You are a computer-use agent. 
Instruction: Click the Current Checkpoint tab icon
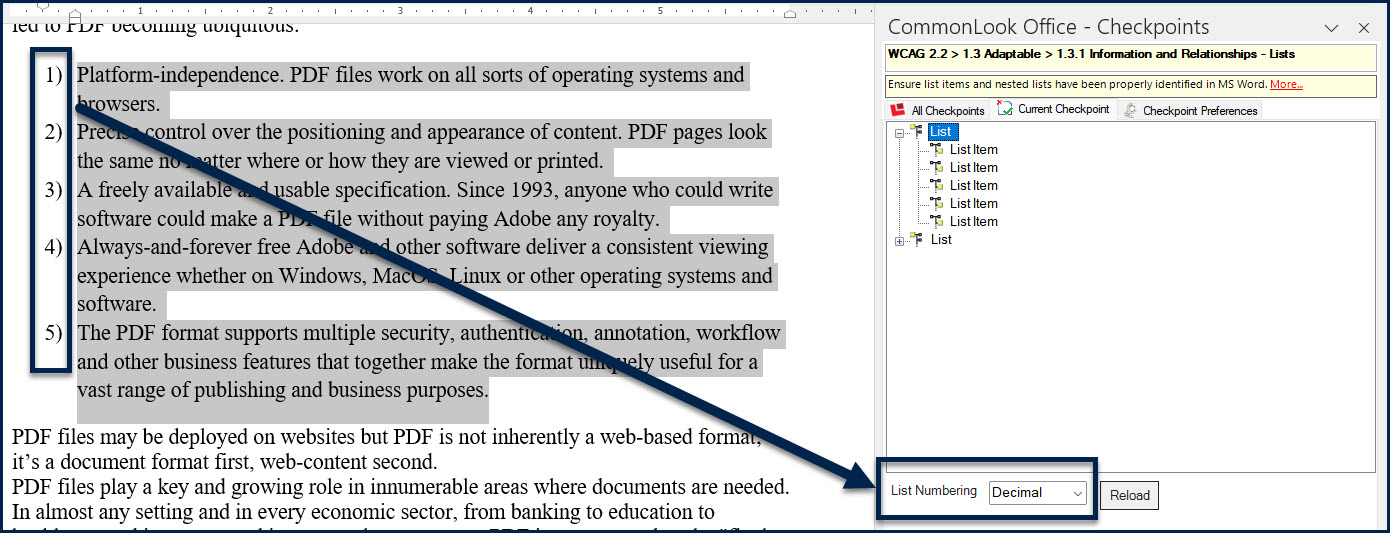[x=1005, y=109]
